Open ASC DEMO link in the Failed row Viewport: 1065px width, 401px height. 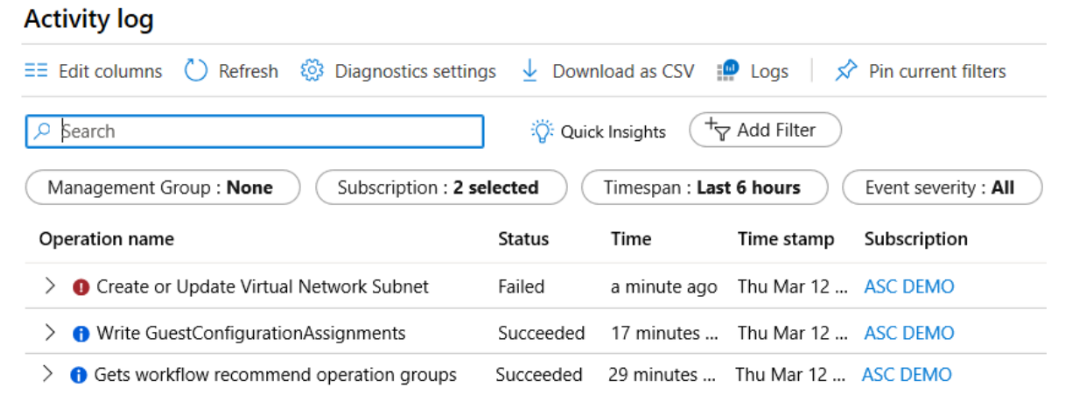click(909, 287)
